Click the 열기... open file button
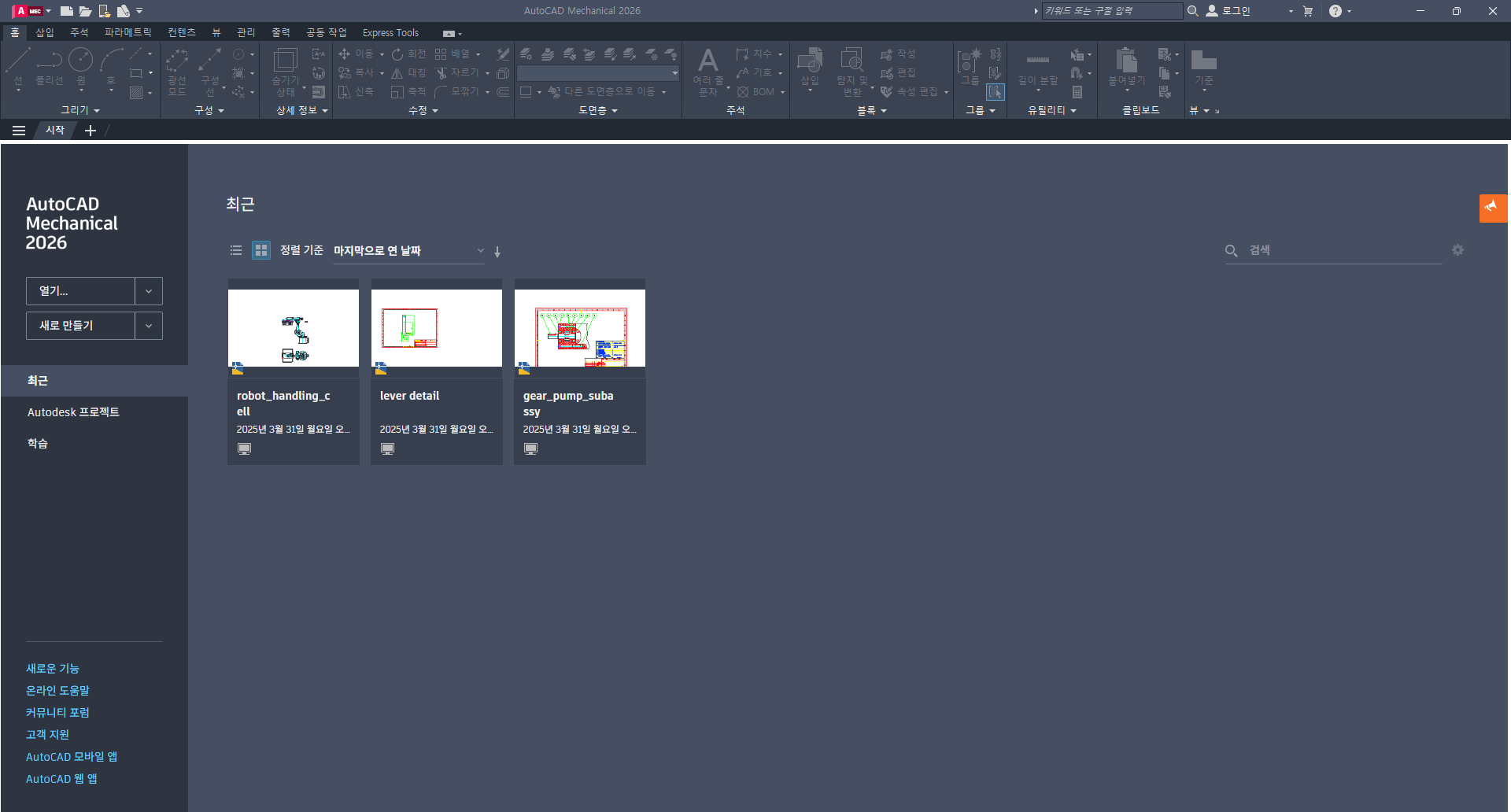Viewport: 1511px width, 812px height. point(80,291)
